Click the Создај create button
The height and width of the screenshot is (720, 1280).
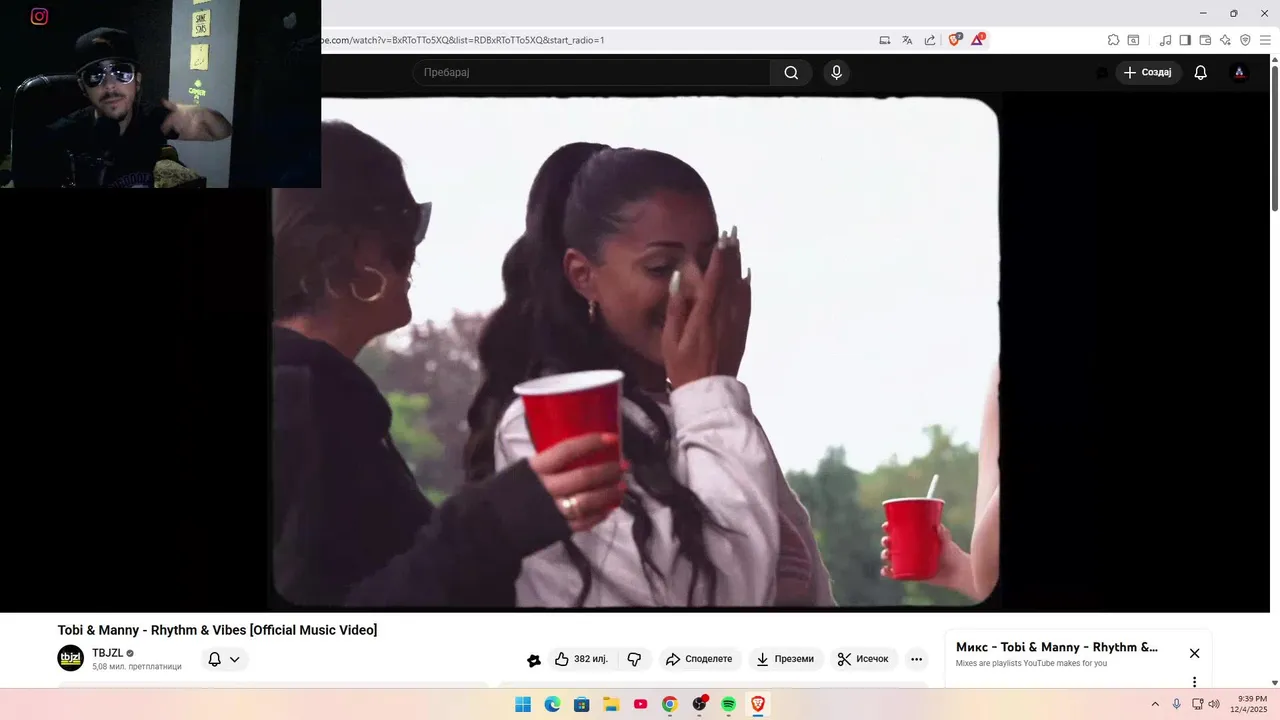(x=1148, y=72)
